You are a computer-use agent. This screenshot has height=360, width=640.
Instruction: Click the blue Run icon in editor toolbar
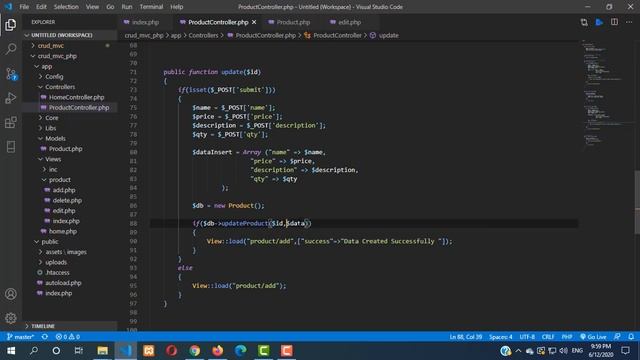pyautogui.click(x=599, y=22)
